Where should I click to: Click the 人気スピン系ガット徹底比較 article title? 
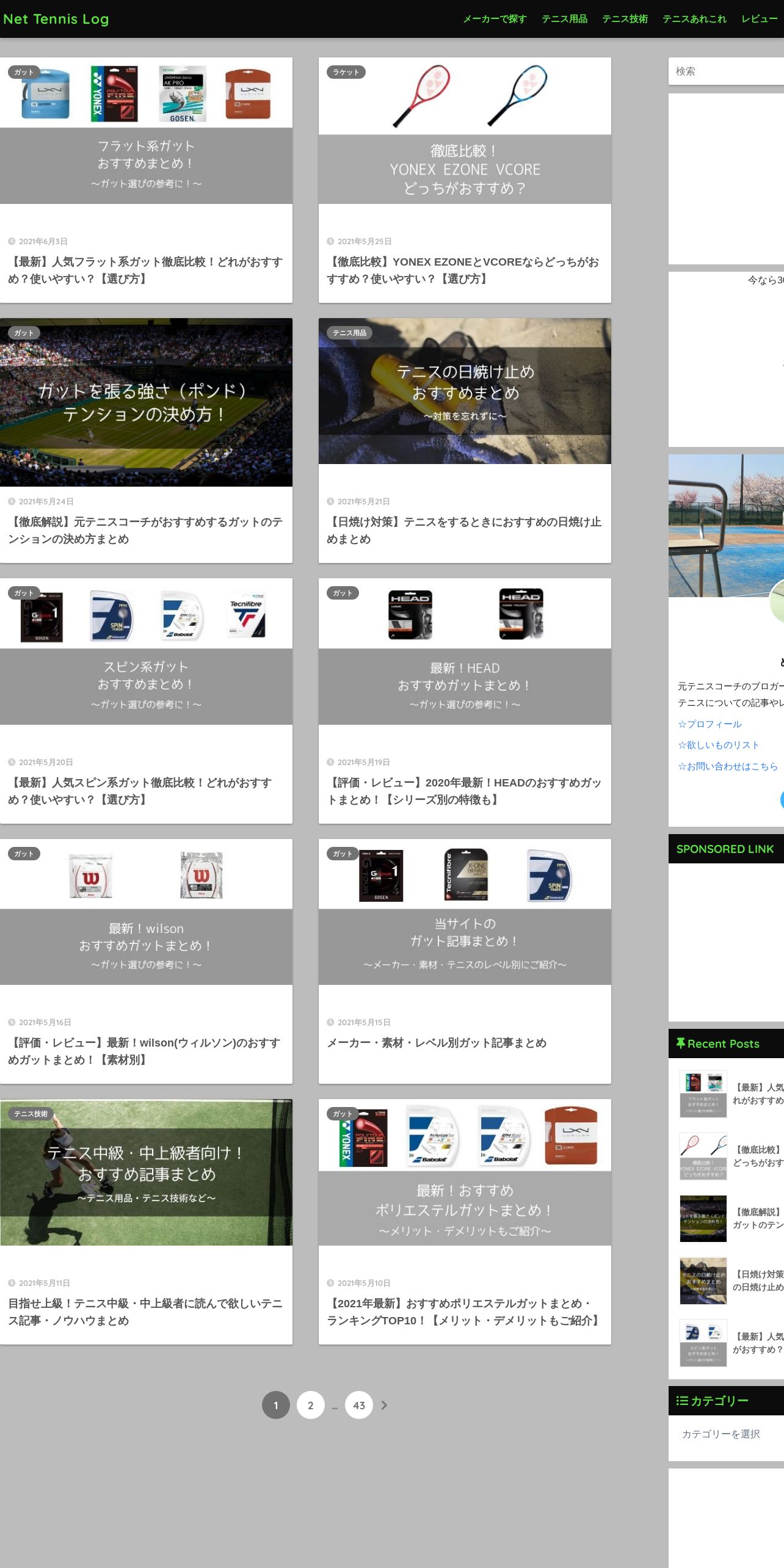[140, 791]
